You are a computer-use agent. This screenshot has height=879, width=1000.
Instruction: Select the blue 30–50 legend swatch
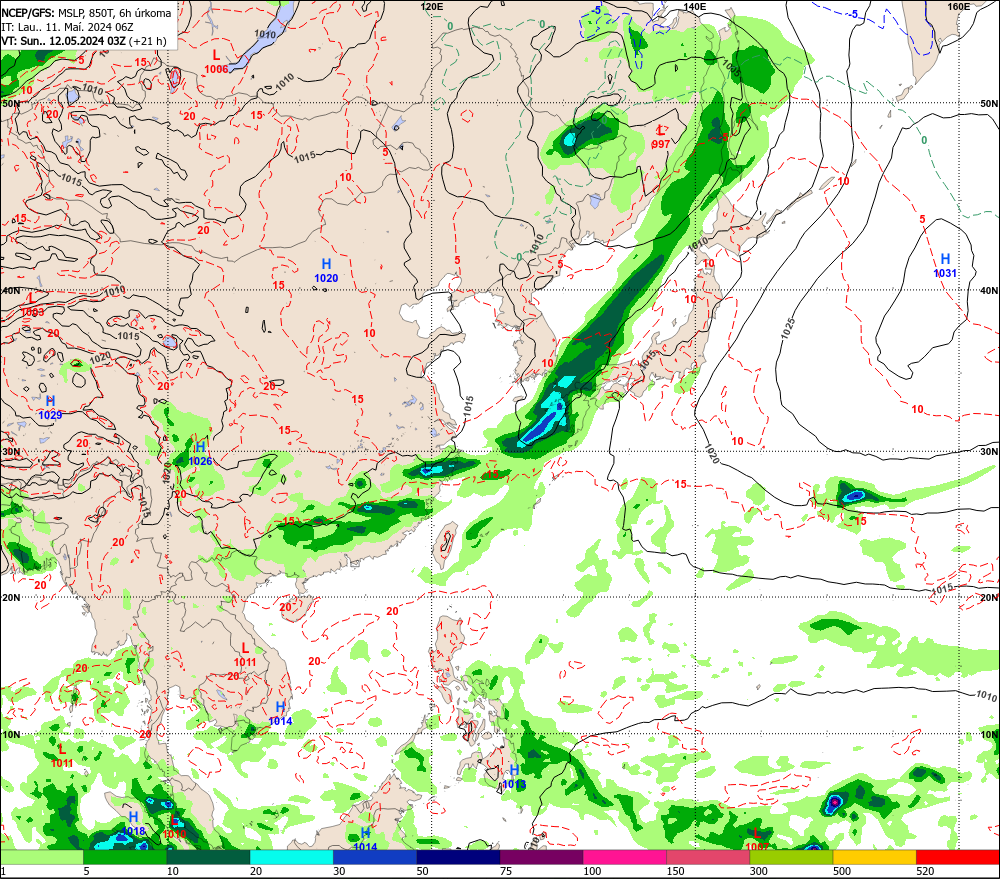[x=375, y=857]
